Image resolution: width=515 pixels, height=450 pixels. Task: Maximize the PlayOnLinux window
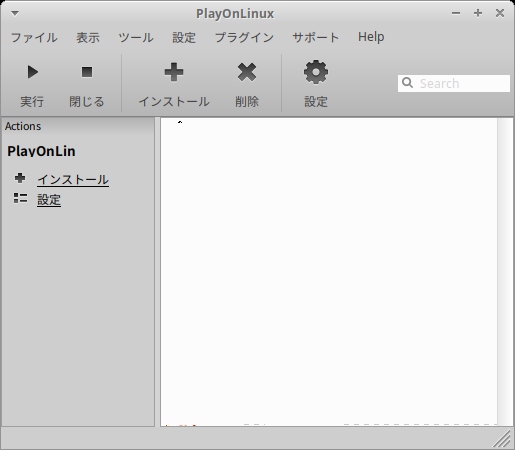point(478,13)
